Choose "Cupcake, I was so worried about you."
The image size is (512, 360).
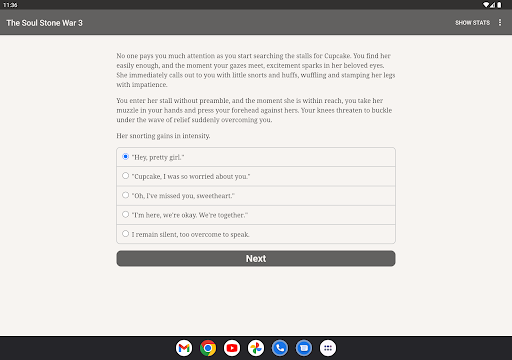(256, 176)
